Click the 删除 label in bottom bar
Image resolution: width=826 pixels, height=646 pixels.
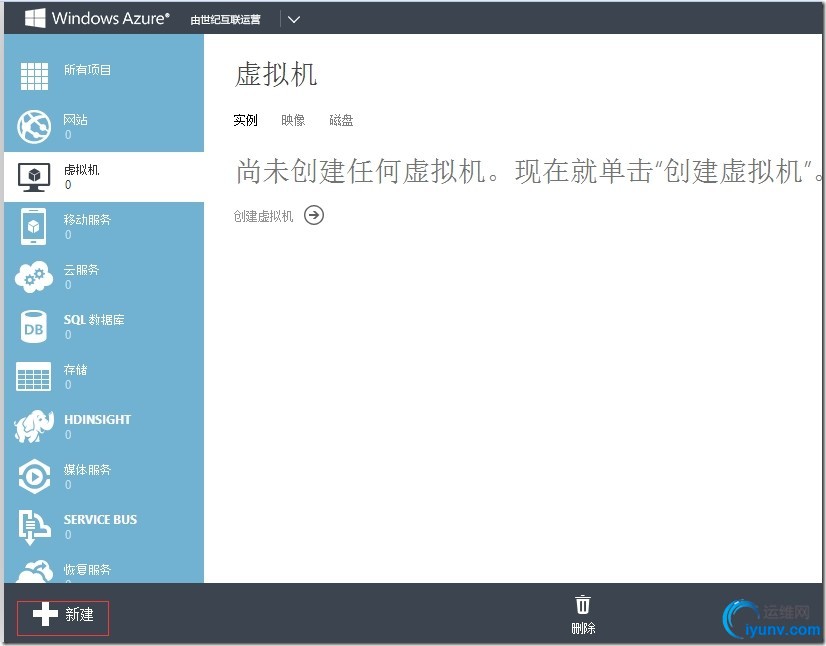583,628
